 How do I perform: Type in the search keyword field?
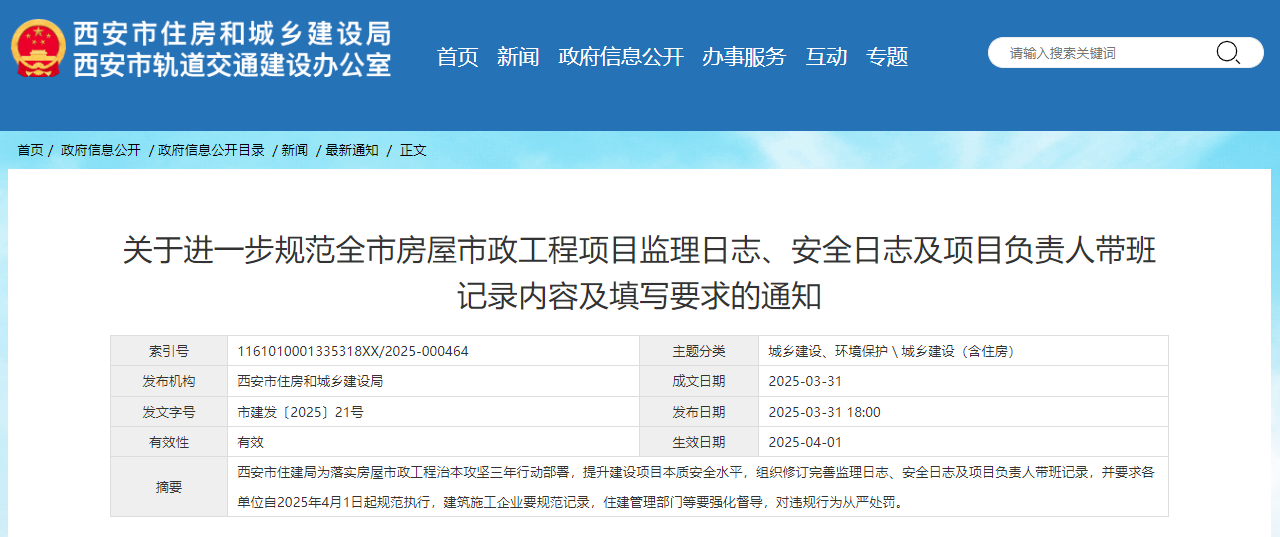tap(1100, 53)
